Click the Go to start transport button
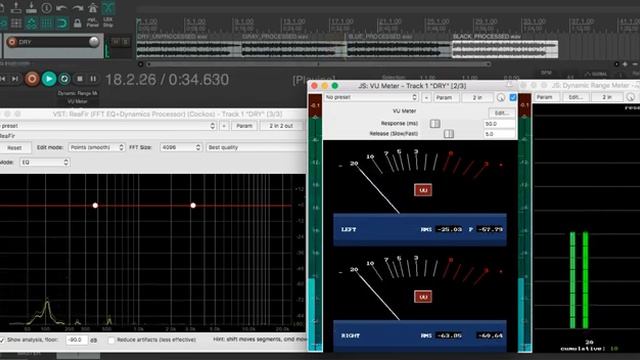Image resolution: width=640 pixels, height=360 pixels. click(x=3, y=79)
